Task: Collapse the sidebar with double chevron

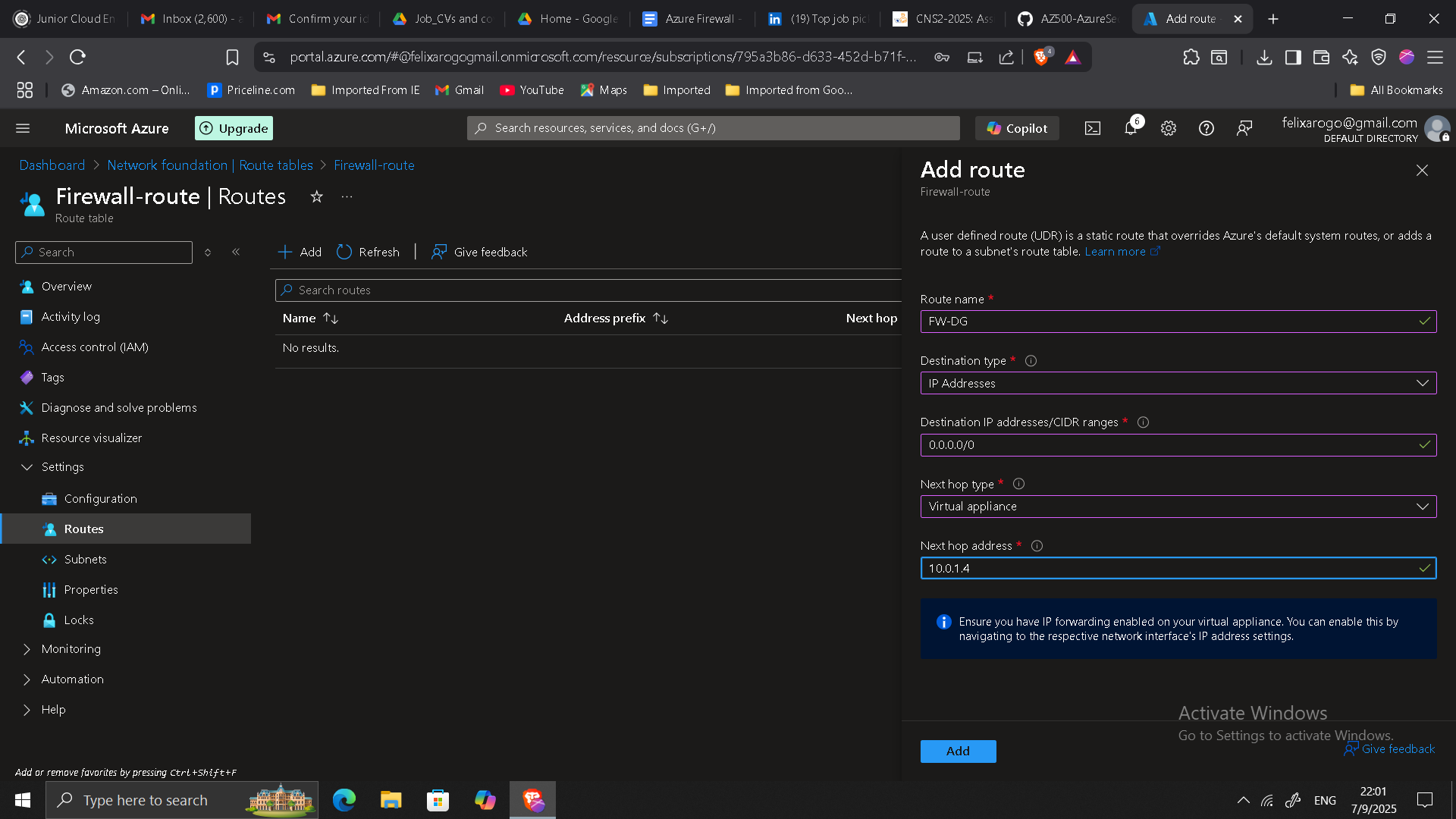Action: point(236,252)
